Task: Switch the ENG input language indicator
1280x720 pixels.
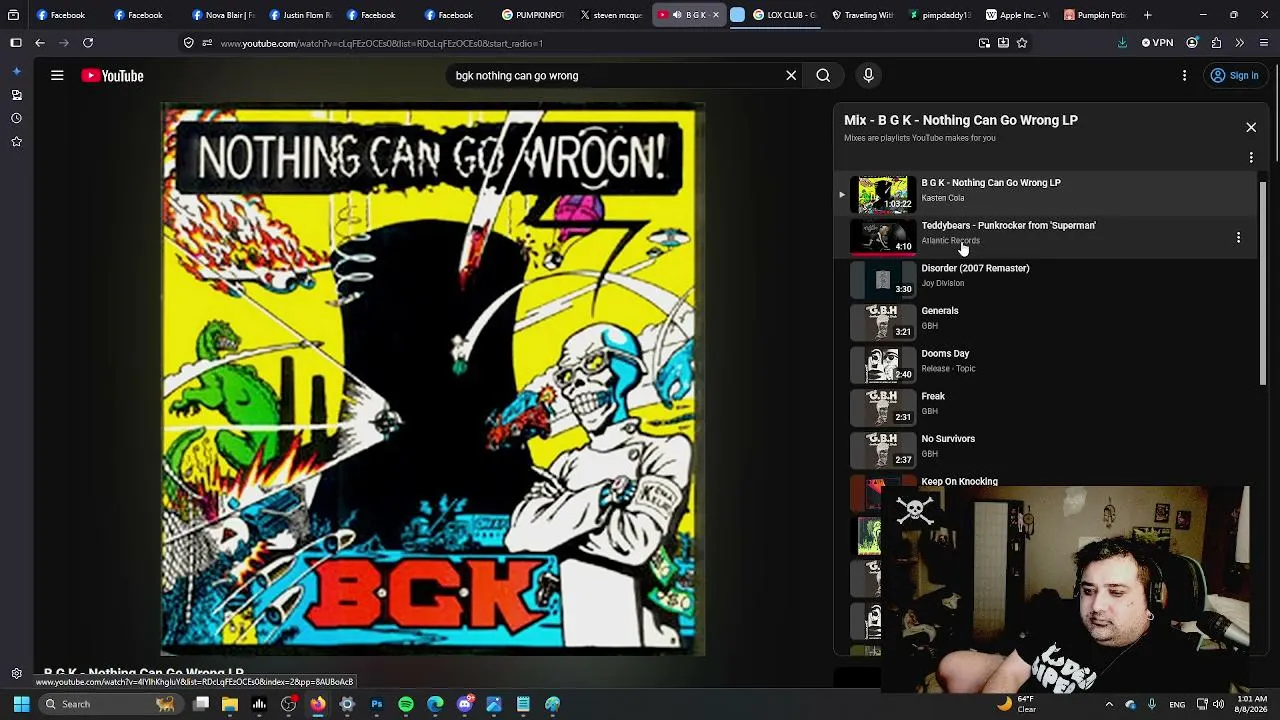Action: tap(1177, 704)
